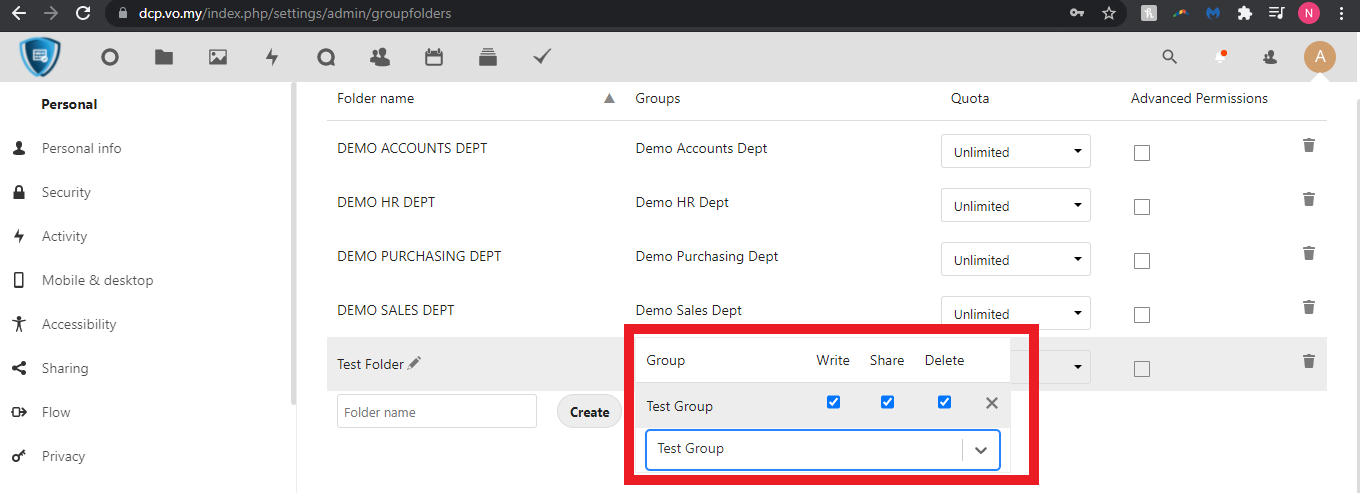Open the Files app folder icon

coord(164,57)
